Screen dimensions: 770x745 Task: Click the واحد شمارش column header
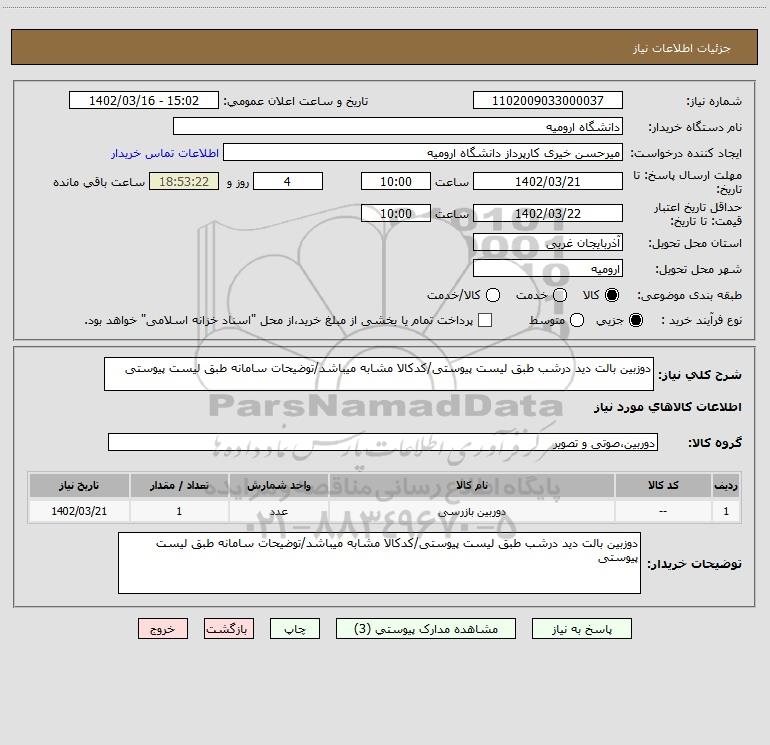(278, 485)
